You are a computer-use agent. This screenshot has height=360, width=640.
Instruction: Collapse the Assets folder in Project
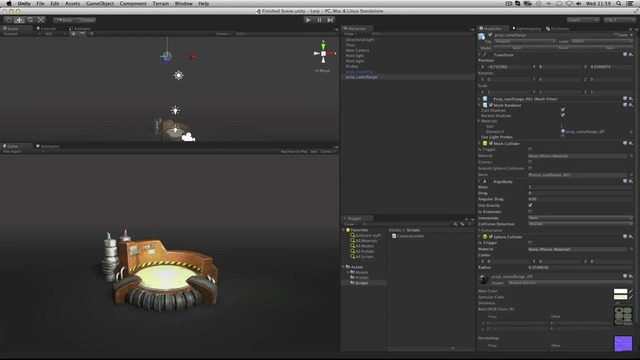(x=344, y=267)
